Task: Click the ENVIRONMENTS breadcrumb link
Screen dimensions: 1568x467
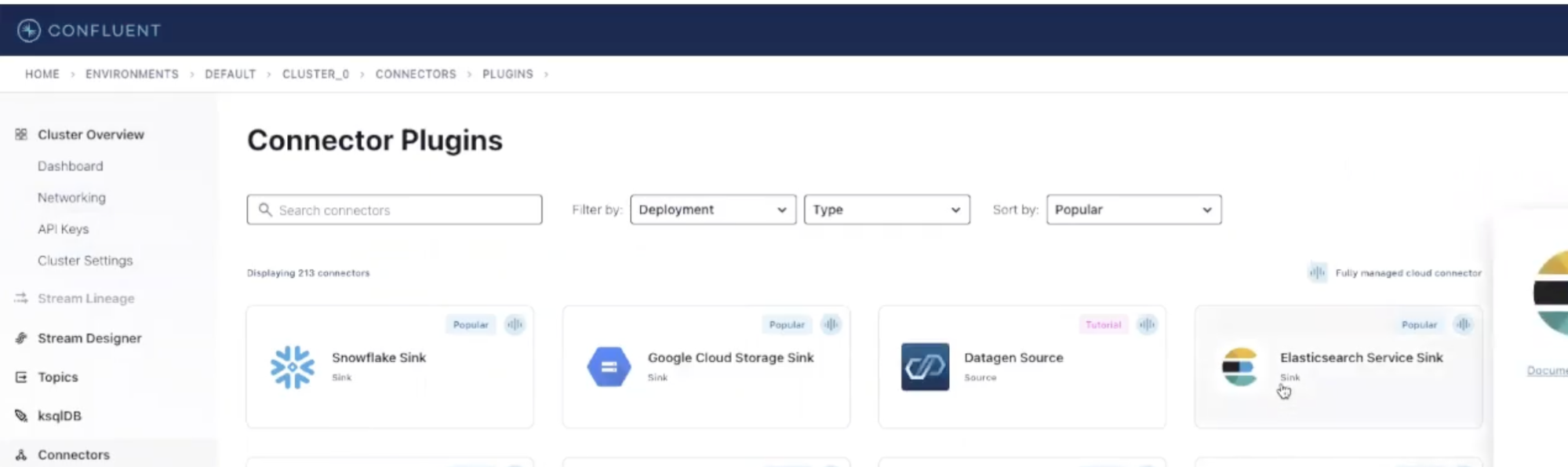Action: click(132, 74)
